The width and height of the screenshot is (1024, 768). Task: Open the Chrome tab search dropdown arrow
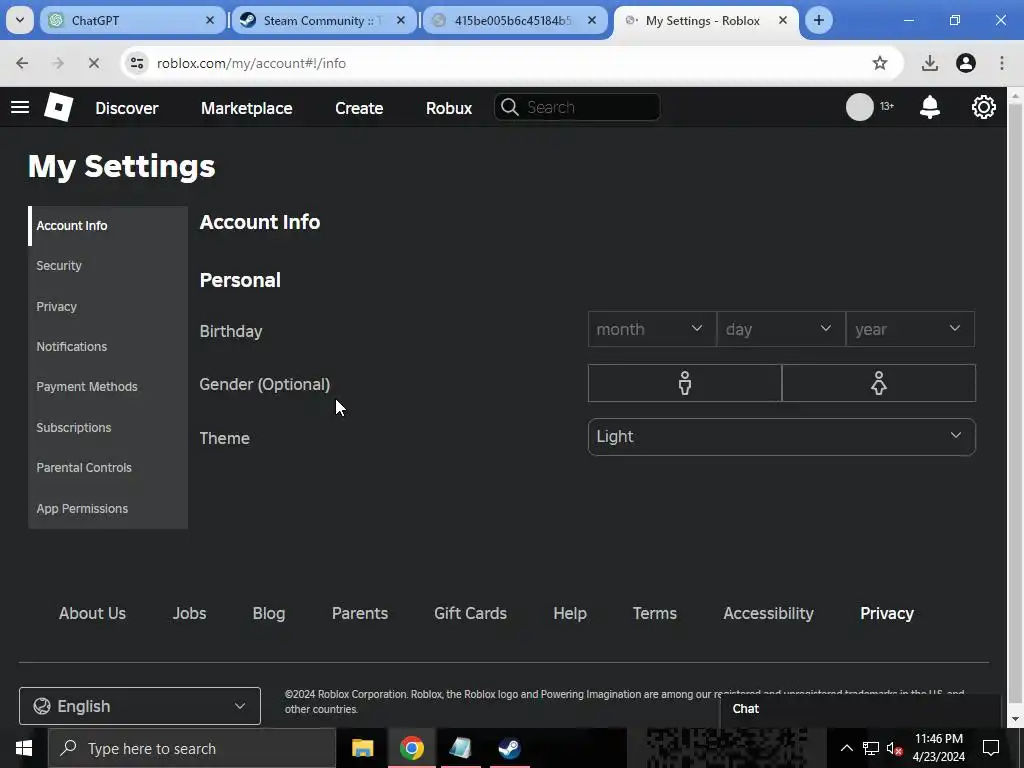pos(20,20)
